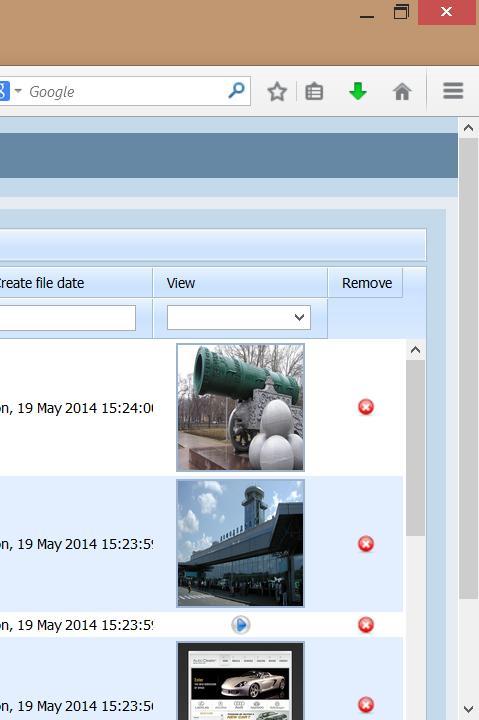Remove the airport image file row

[366, 544]
